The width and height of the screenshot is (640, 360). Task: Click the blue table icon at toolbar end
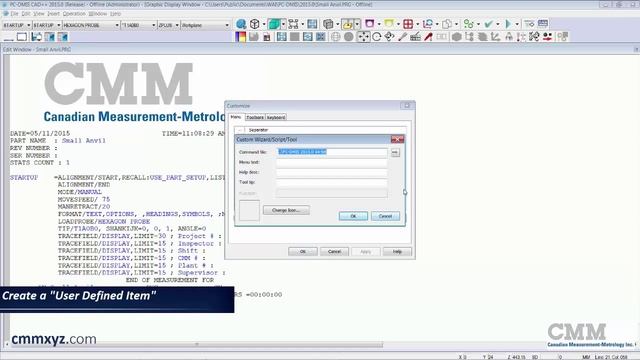click(x=543, y=24)
